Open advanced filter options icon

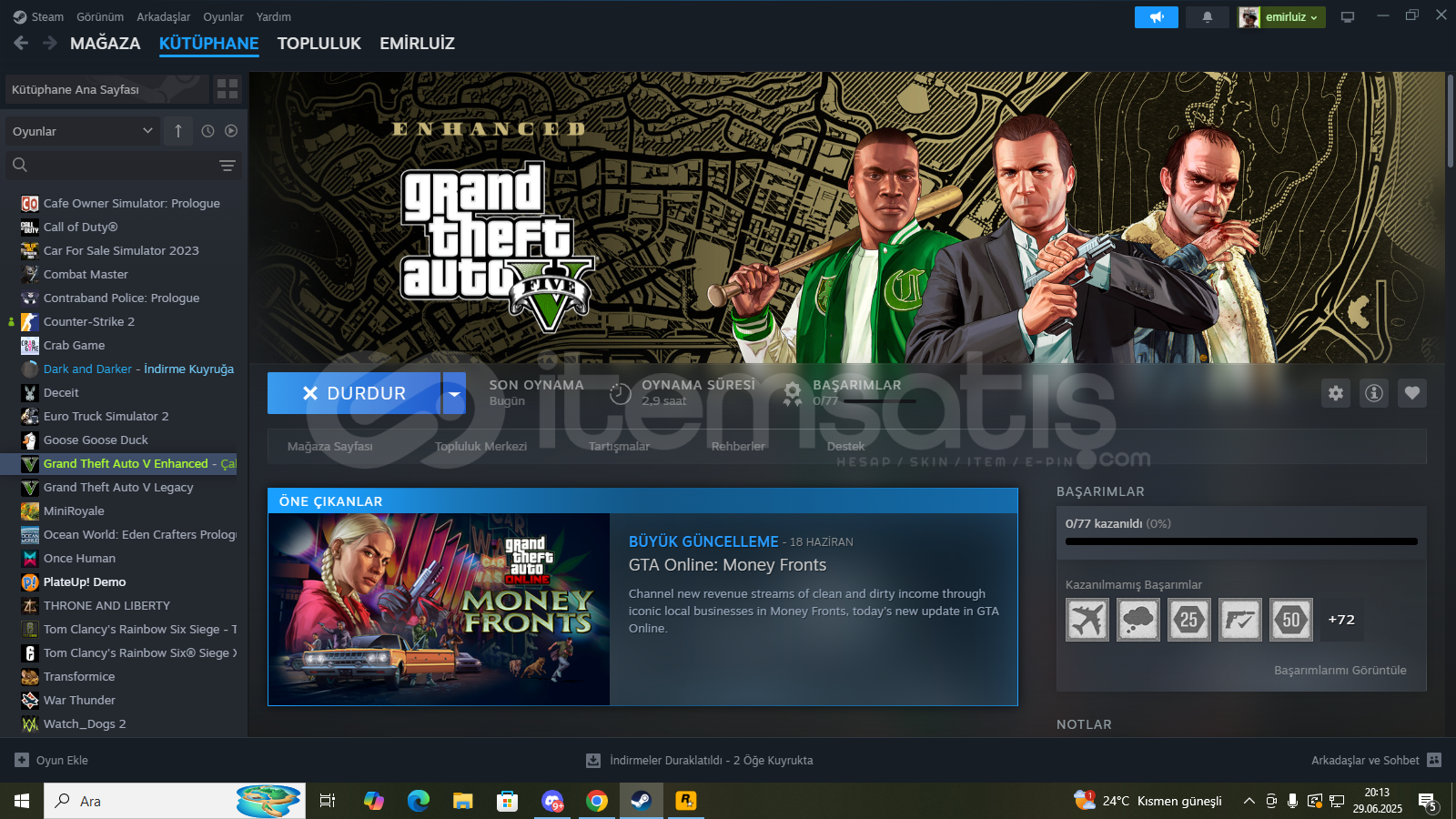[227, 166]
